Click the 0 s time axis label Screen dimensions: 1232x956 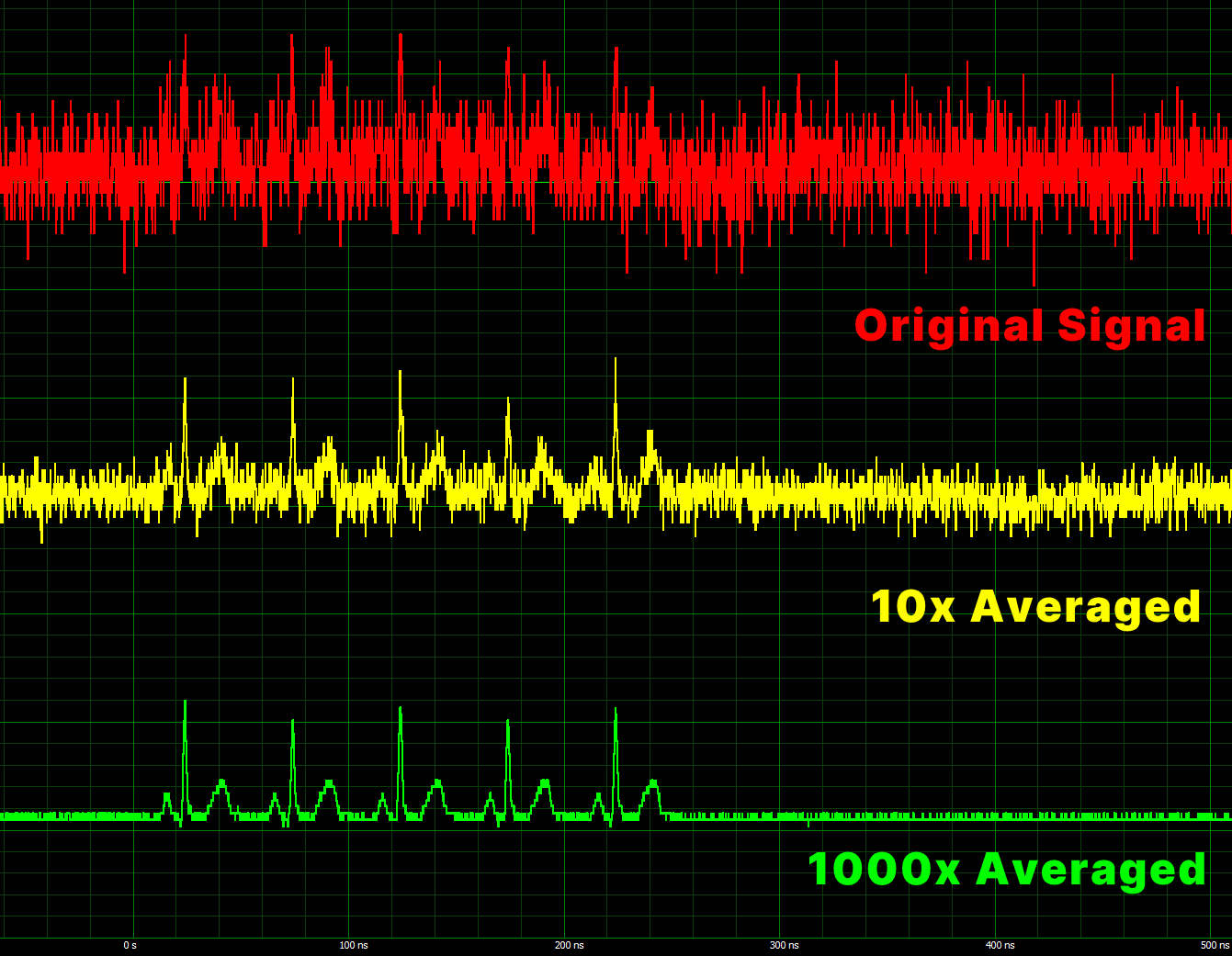pyautogui.click(x=130, y=945)
